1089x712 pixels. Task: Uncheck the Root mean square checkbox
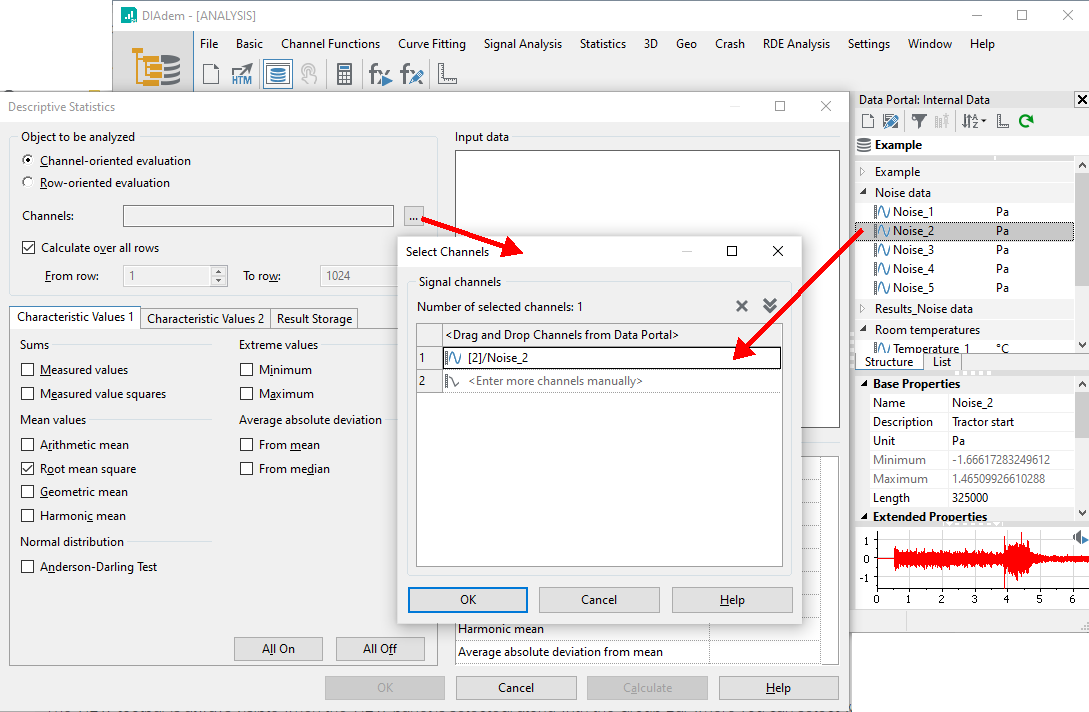28,469
